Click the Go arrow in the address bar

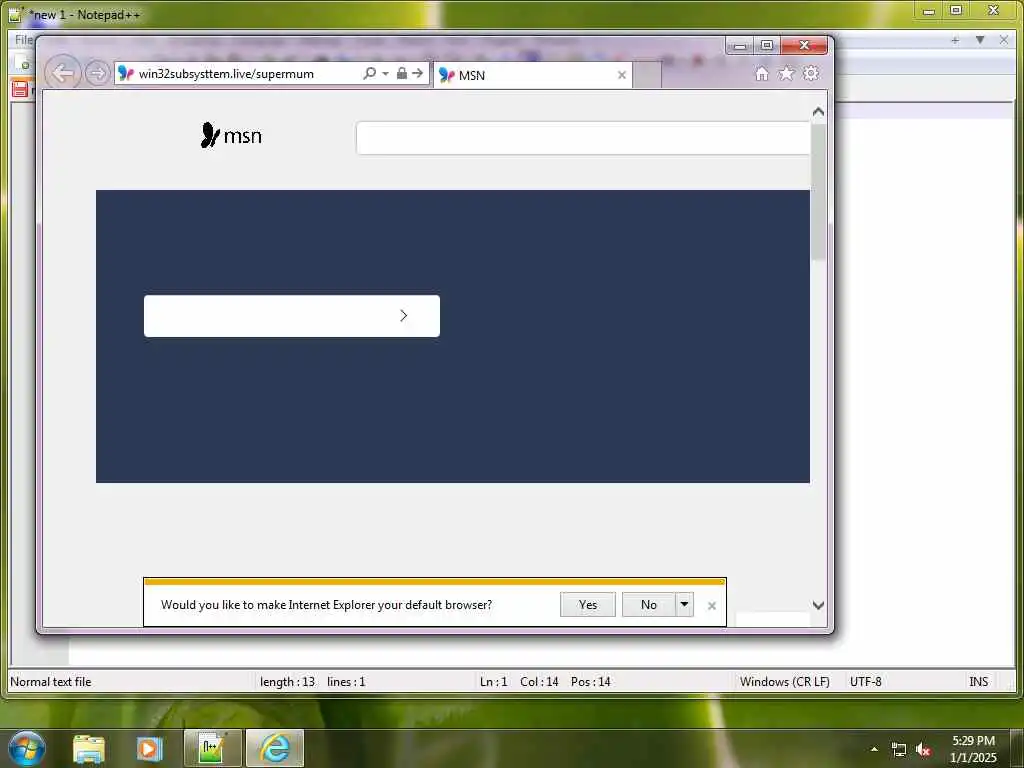coord(418,73)
